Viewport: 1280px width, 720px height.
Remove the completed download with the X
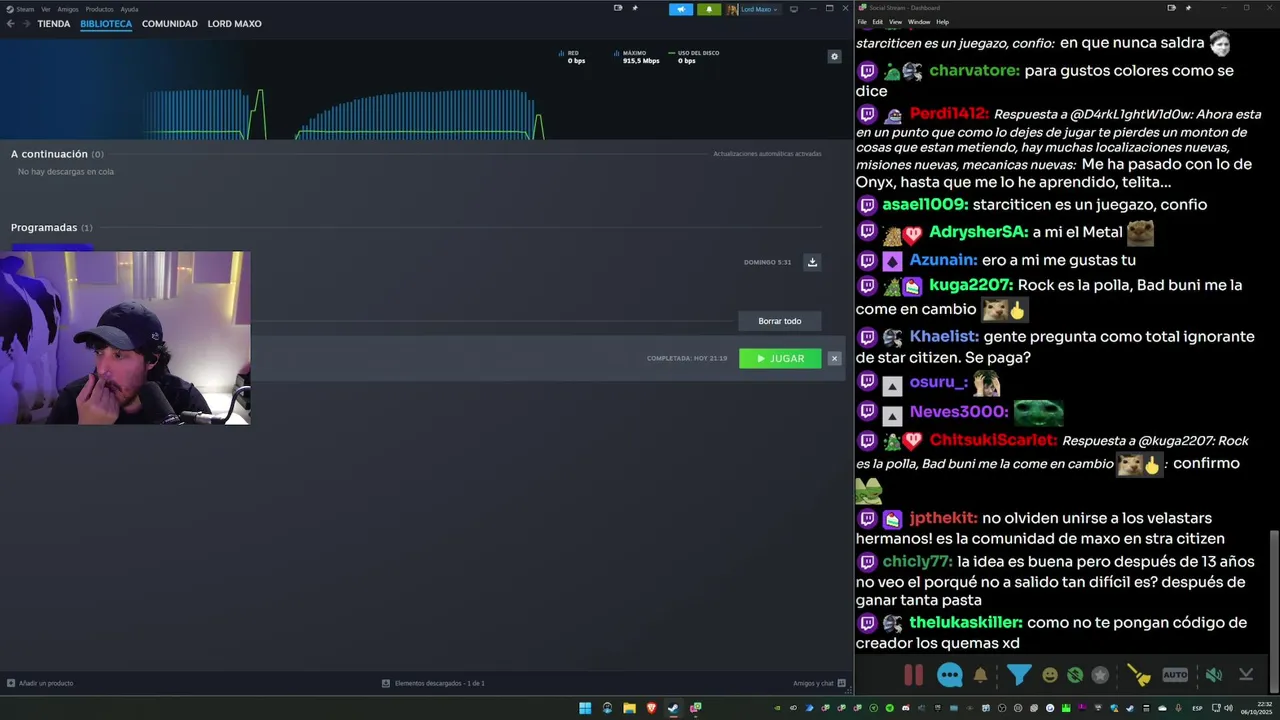coord(835,358)
